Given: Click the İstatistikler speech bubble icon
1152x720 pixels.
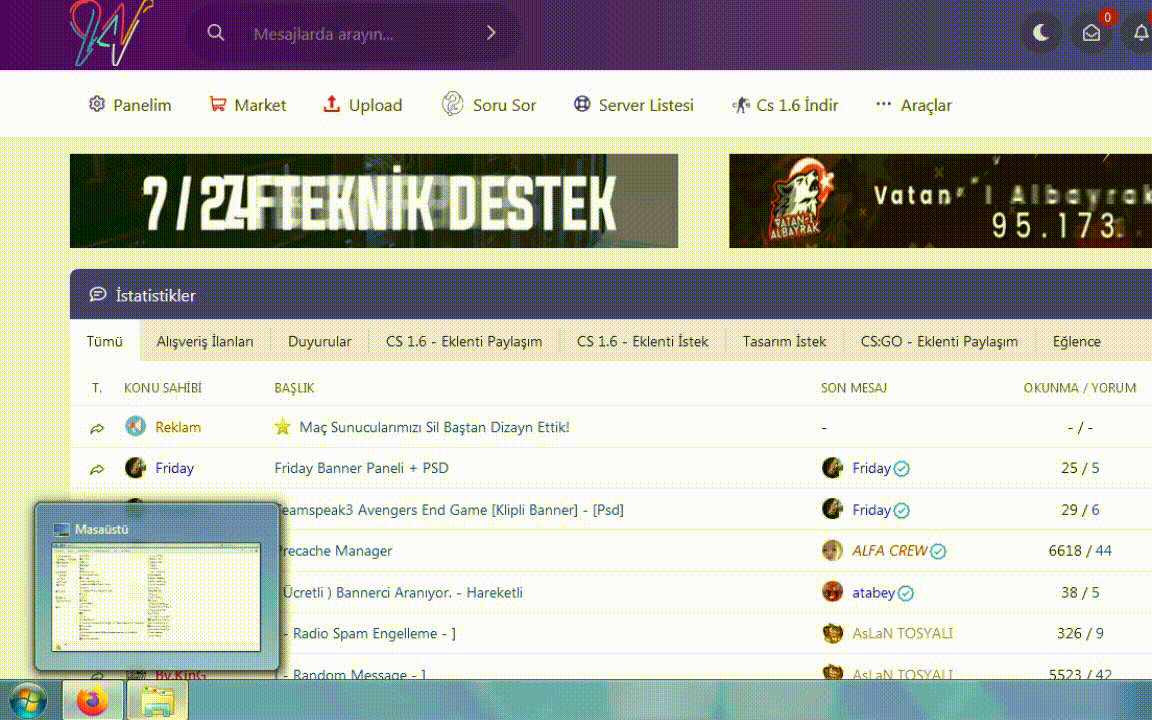Looking at the screenshot, I should 98,295.
